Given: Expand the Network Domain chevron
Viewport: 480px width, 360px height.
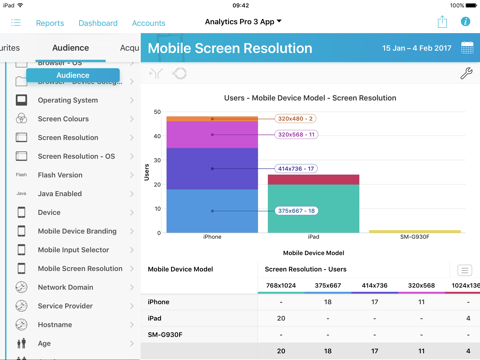Looking at the screenshot, I should click(132, 287).
